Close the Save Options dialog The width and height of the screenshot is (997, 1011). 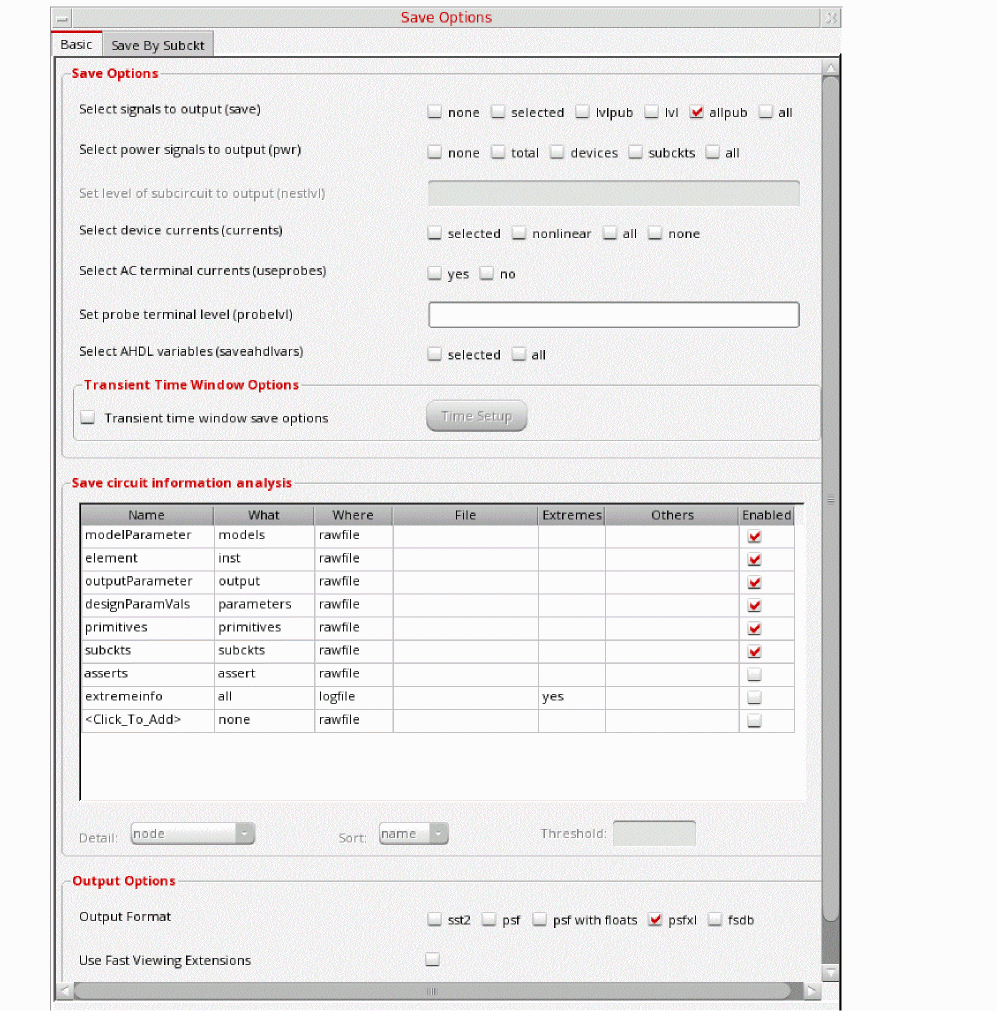coord(831,18)
